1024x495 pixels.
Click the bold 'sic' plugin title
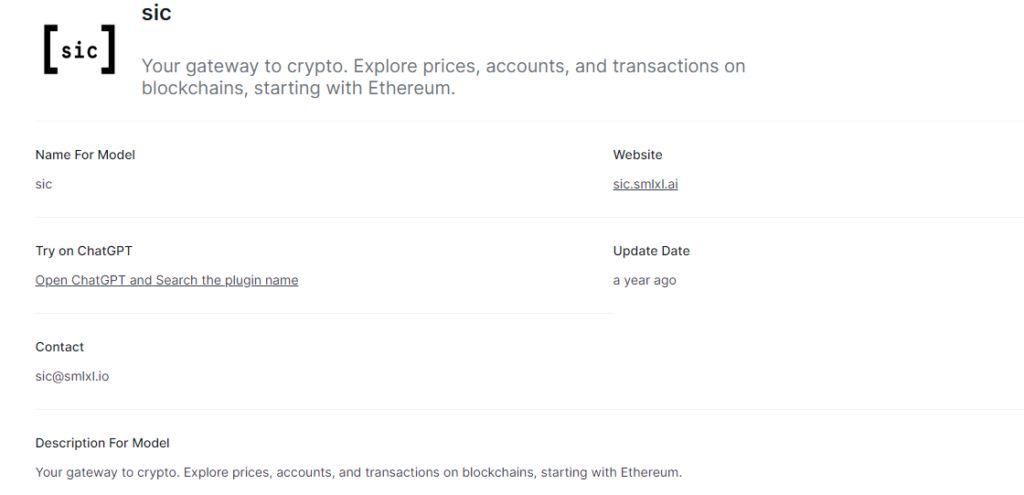tap(157, 13)
